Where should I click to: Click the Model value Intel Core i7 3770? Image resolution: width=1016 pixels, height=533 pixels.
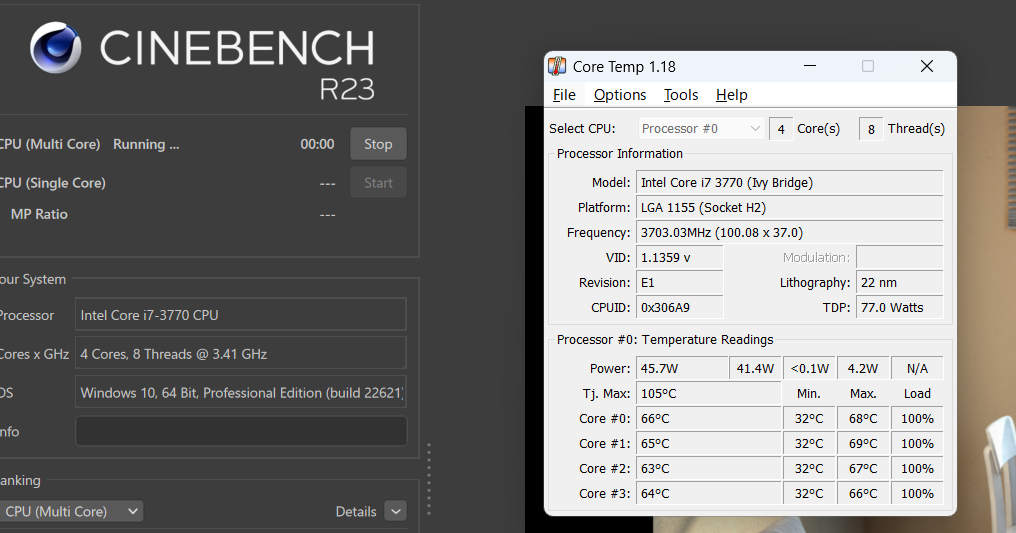click(789, 183)
